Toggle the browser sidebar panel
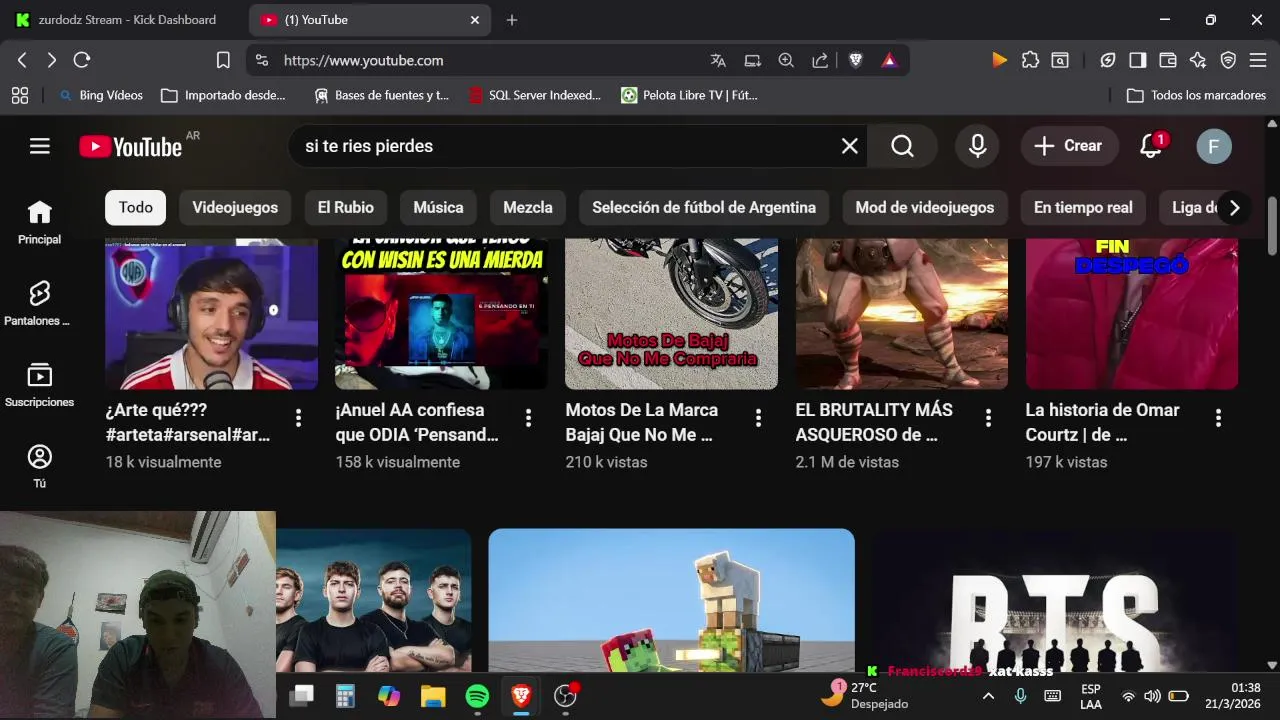Screen dimensions: 1280x720 pos(1137,60)
